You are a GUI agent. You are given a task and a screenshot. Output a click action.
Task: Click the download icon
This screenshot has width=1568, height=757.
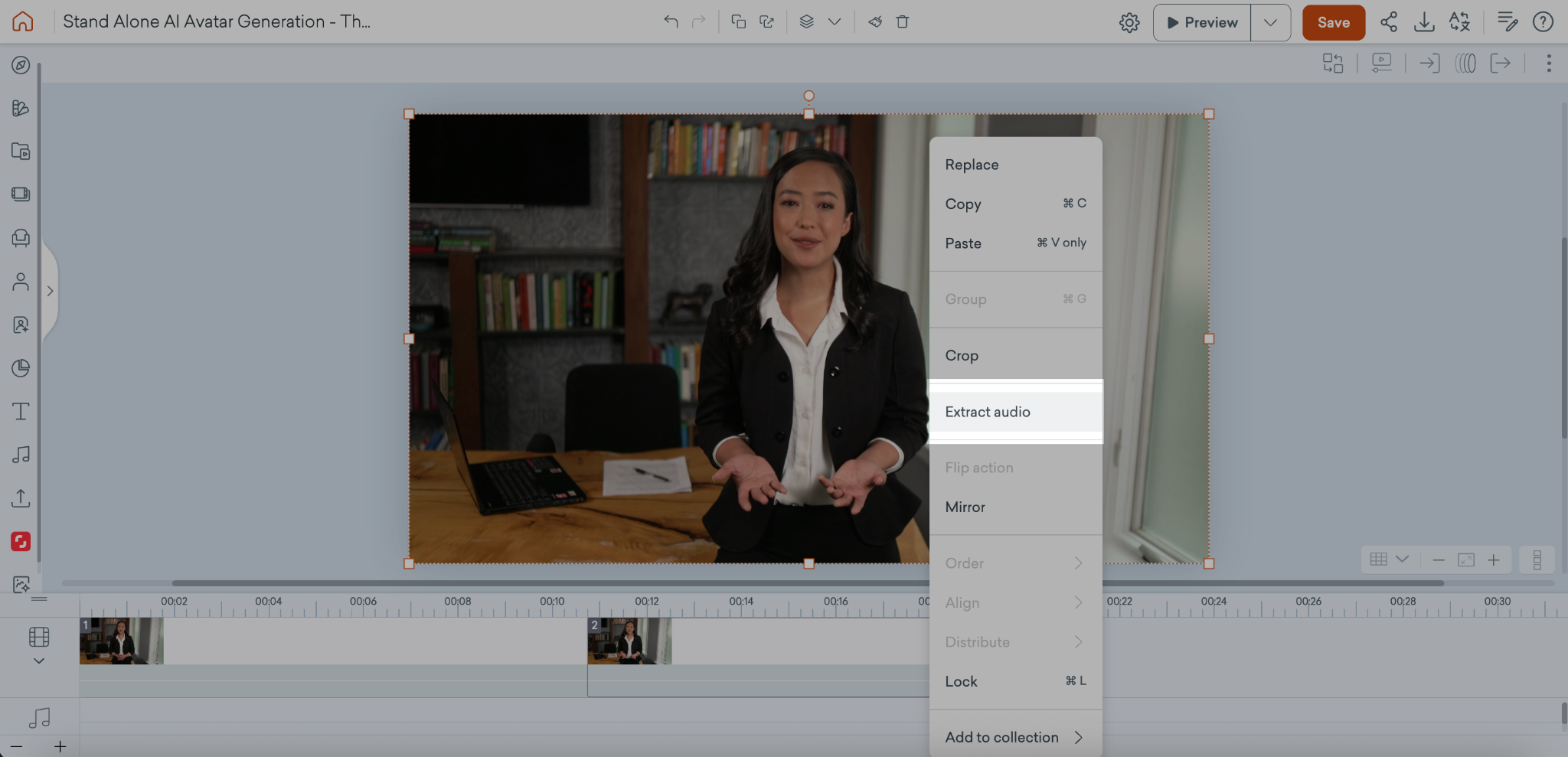pyautogui.click(x=1424, y=22)
